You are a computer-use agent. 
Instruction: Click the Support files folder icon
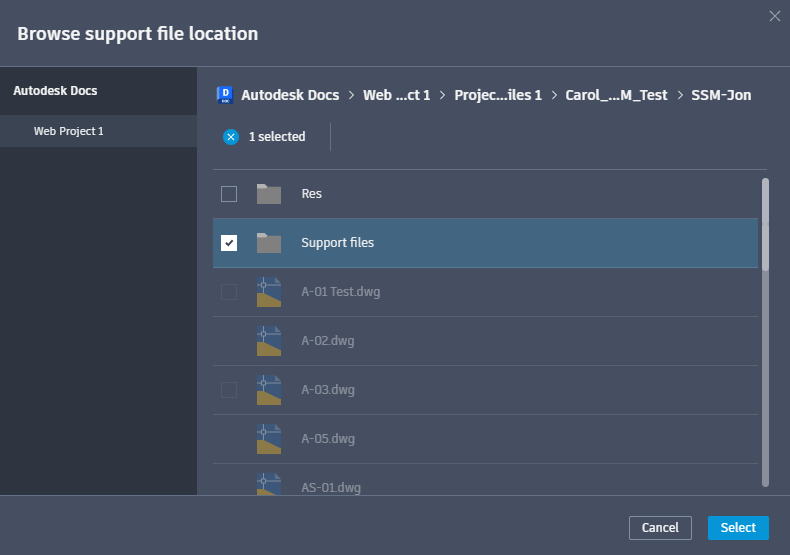pyautogui.click(x=268, y=243)
